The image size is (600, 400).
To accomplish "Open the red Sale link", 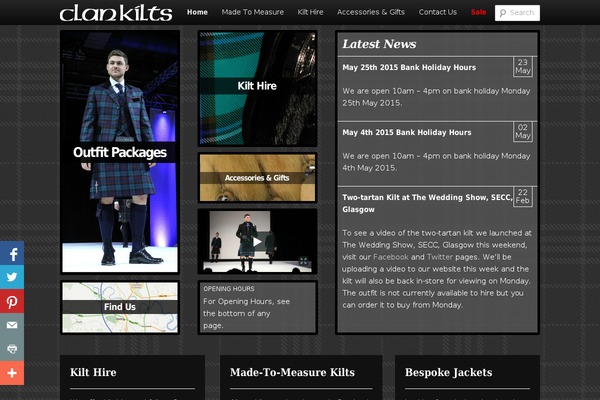I will click(x=478, y=12).
